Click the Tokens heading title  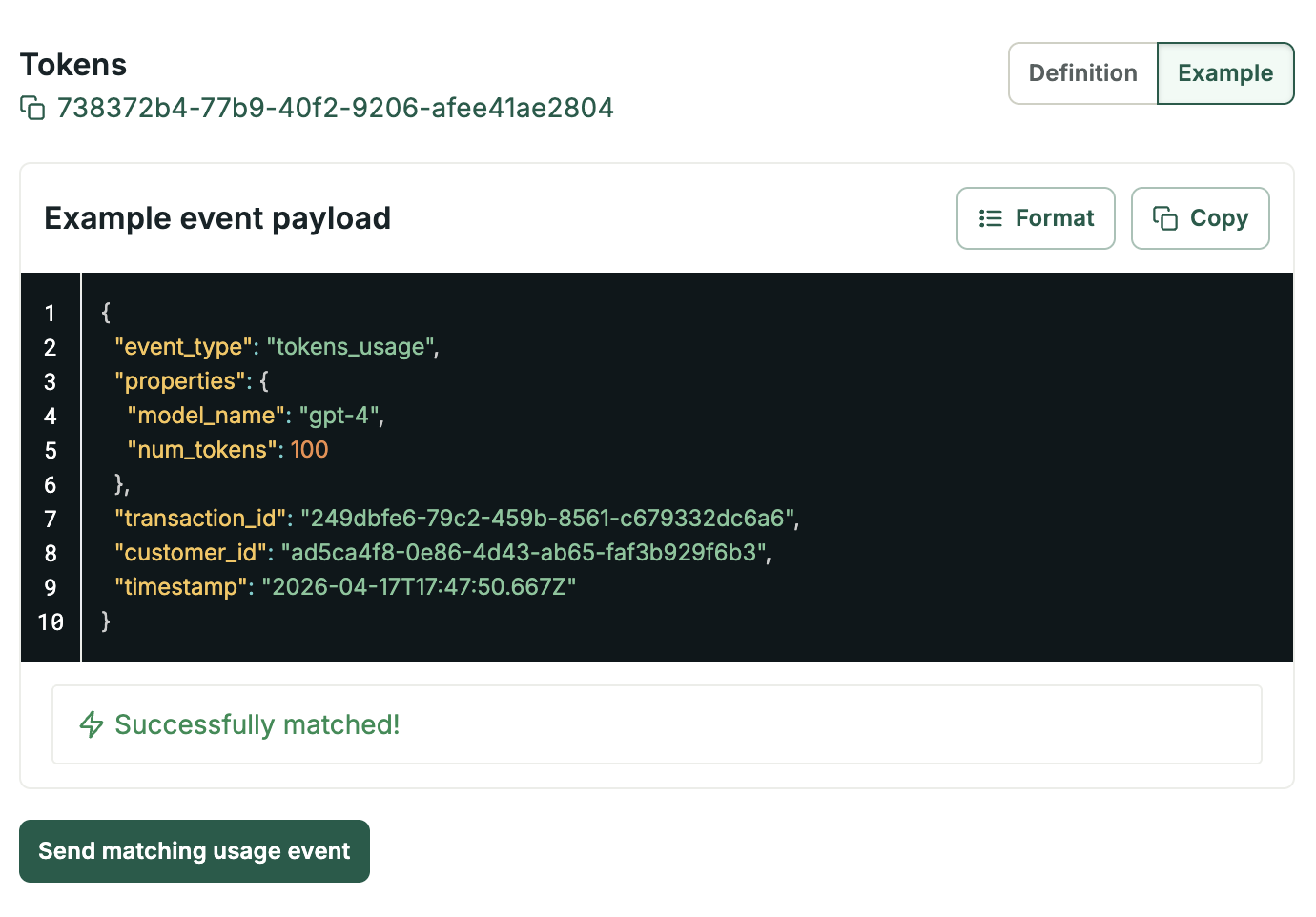pos(73,64)
